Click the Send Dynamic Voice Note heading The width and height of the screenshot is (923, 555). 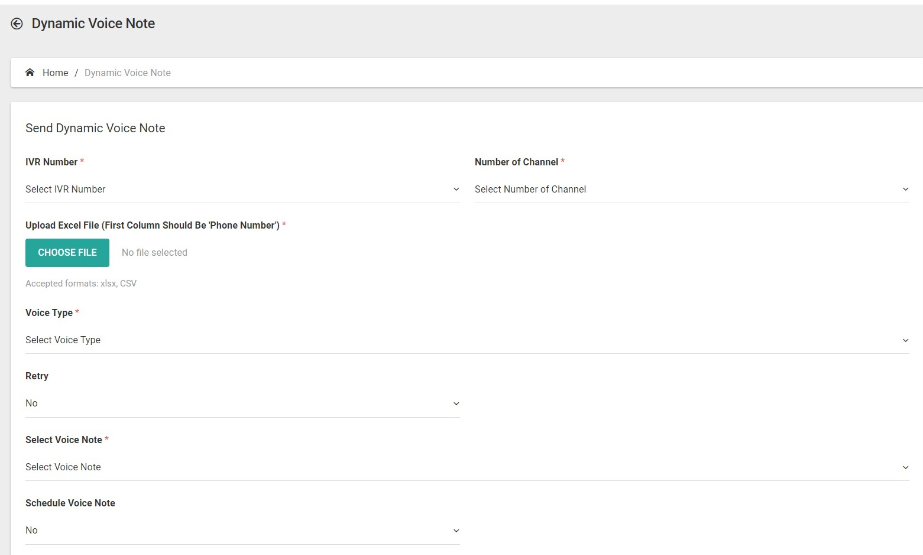click(x=95, y=128)
